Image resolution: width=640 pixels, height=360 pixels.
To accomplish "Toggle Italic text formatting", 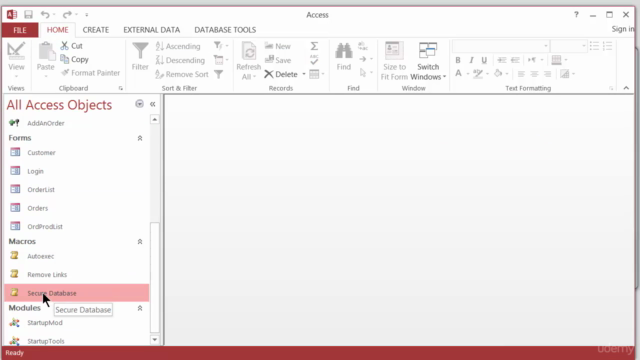I will pyautogui.click(x=471, y=60).
